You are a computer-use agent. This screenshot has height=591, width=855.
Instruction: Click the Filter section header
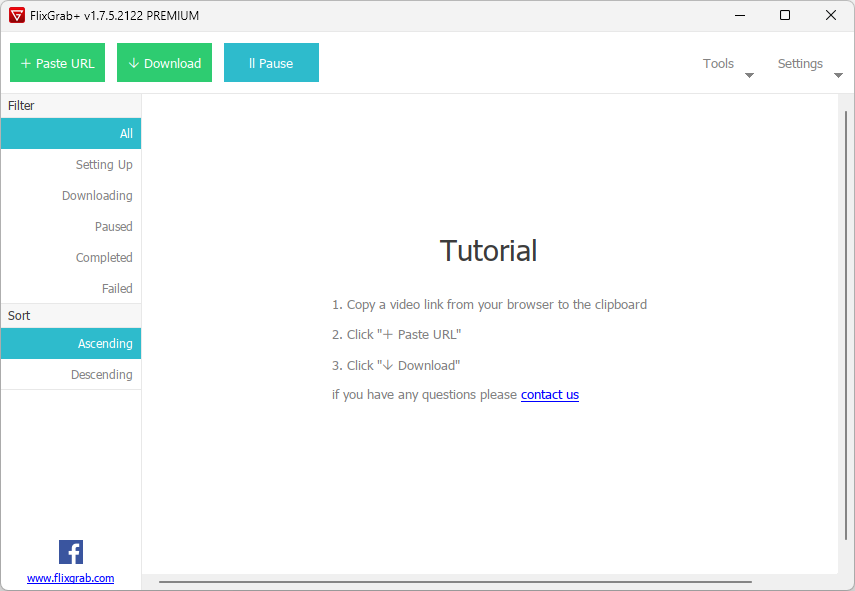click(71, 106)
